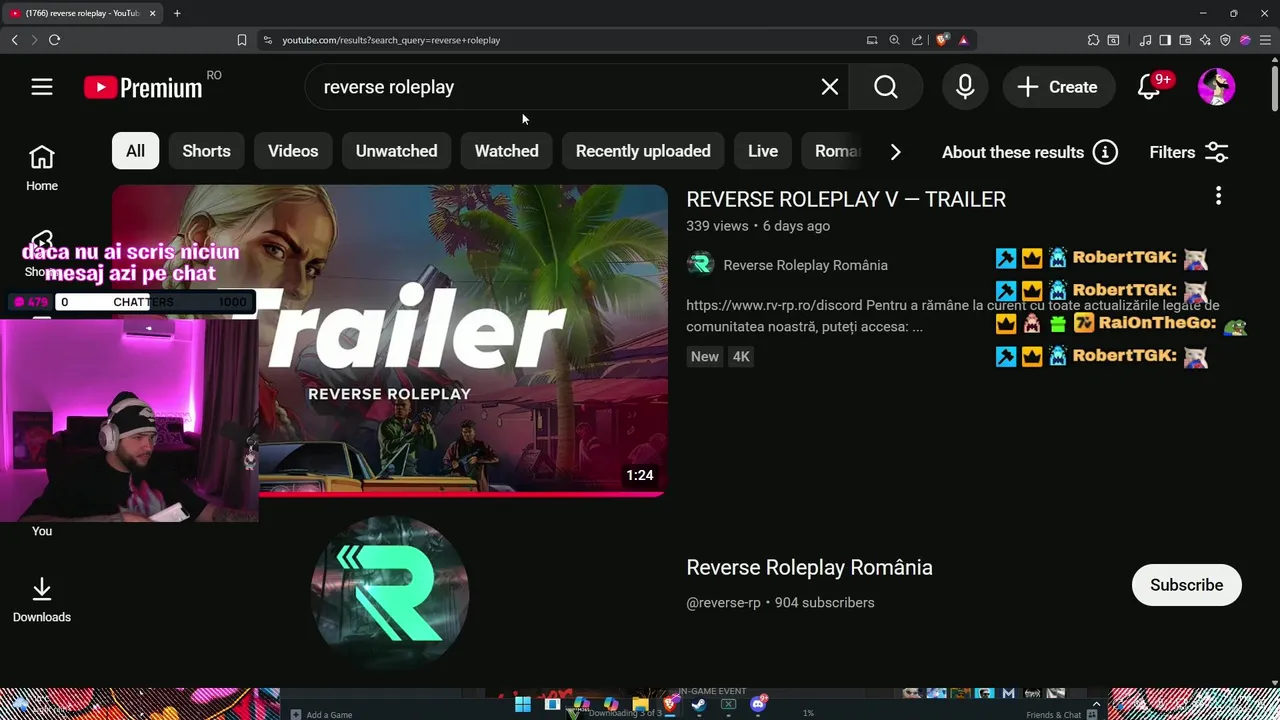Open the search Filters panel

(x=1189, y=152)
